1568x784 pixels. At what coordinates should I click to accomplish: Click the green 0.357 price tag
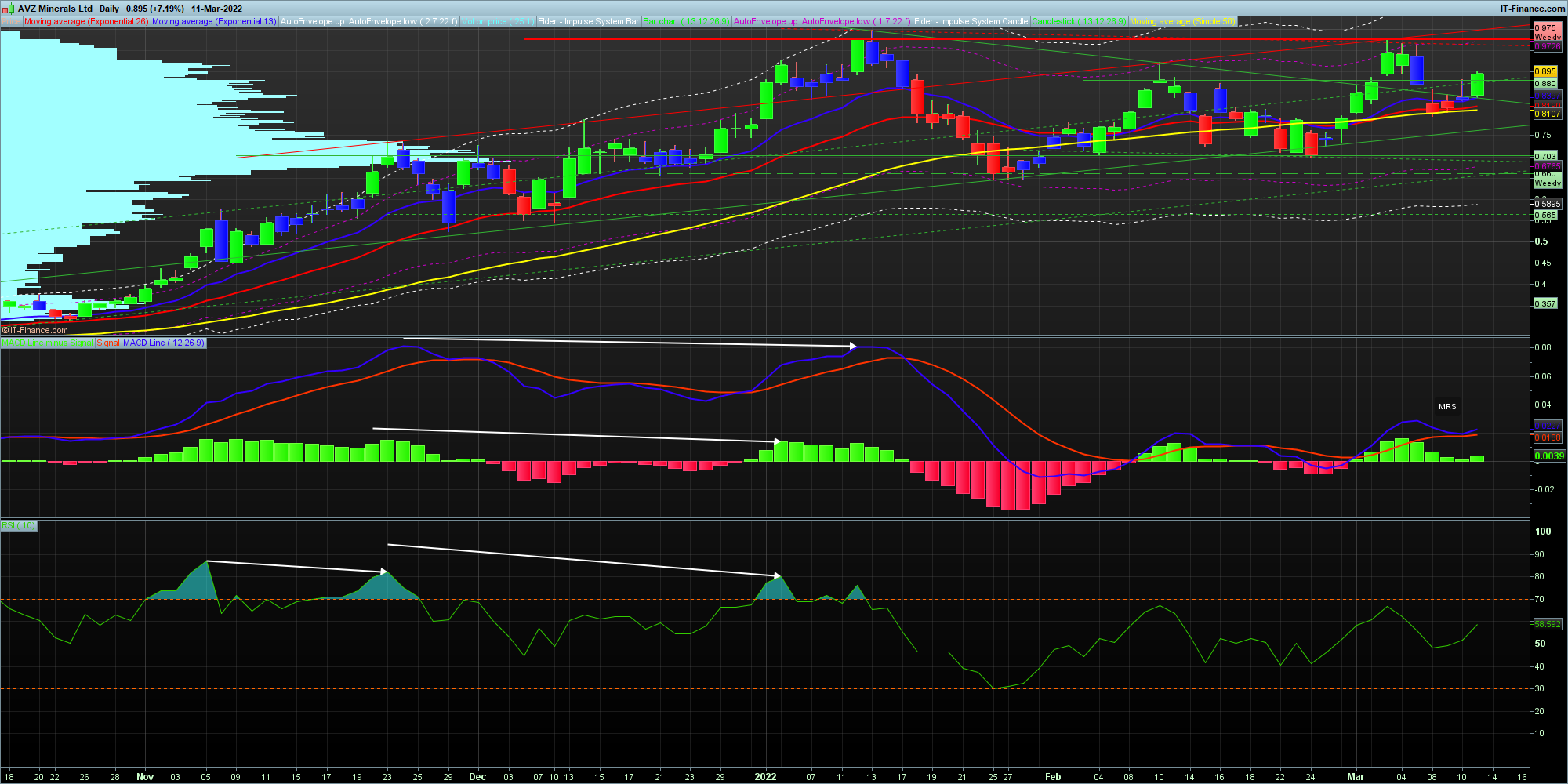(x=1545, y=303)
